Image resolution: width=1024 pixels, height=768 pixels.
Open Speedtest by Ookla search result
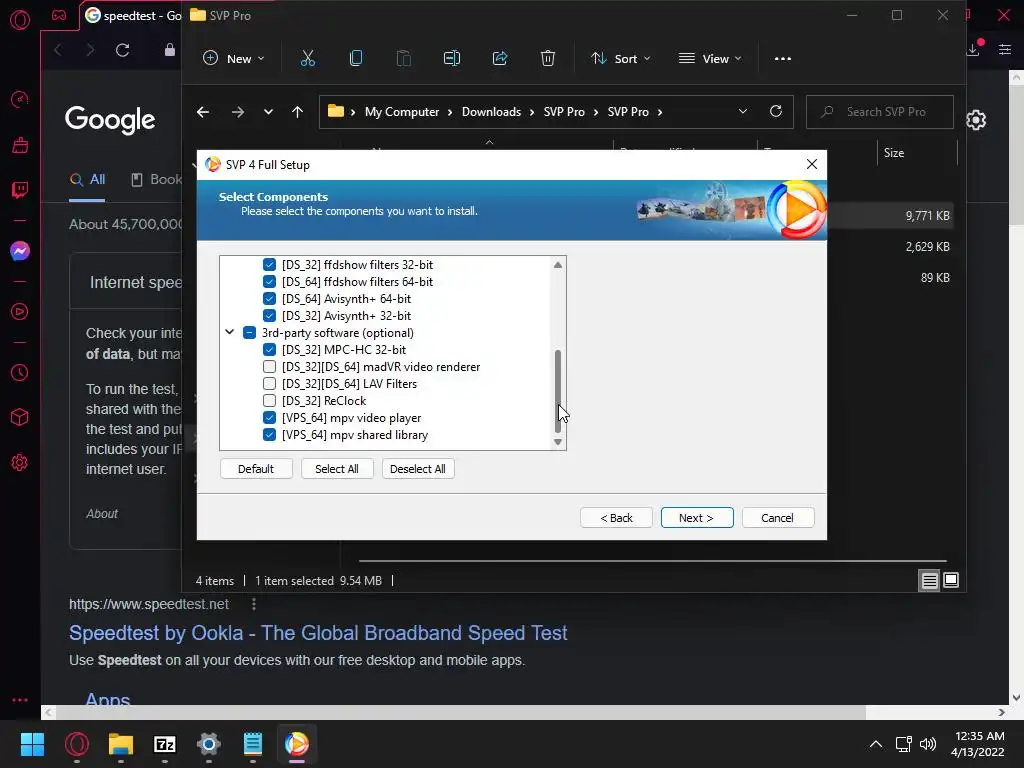click(x=318, y=633)
